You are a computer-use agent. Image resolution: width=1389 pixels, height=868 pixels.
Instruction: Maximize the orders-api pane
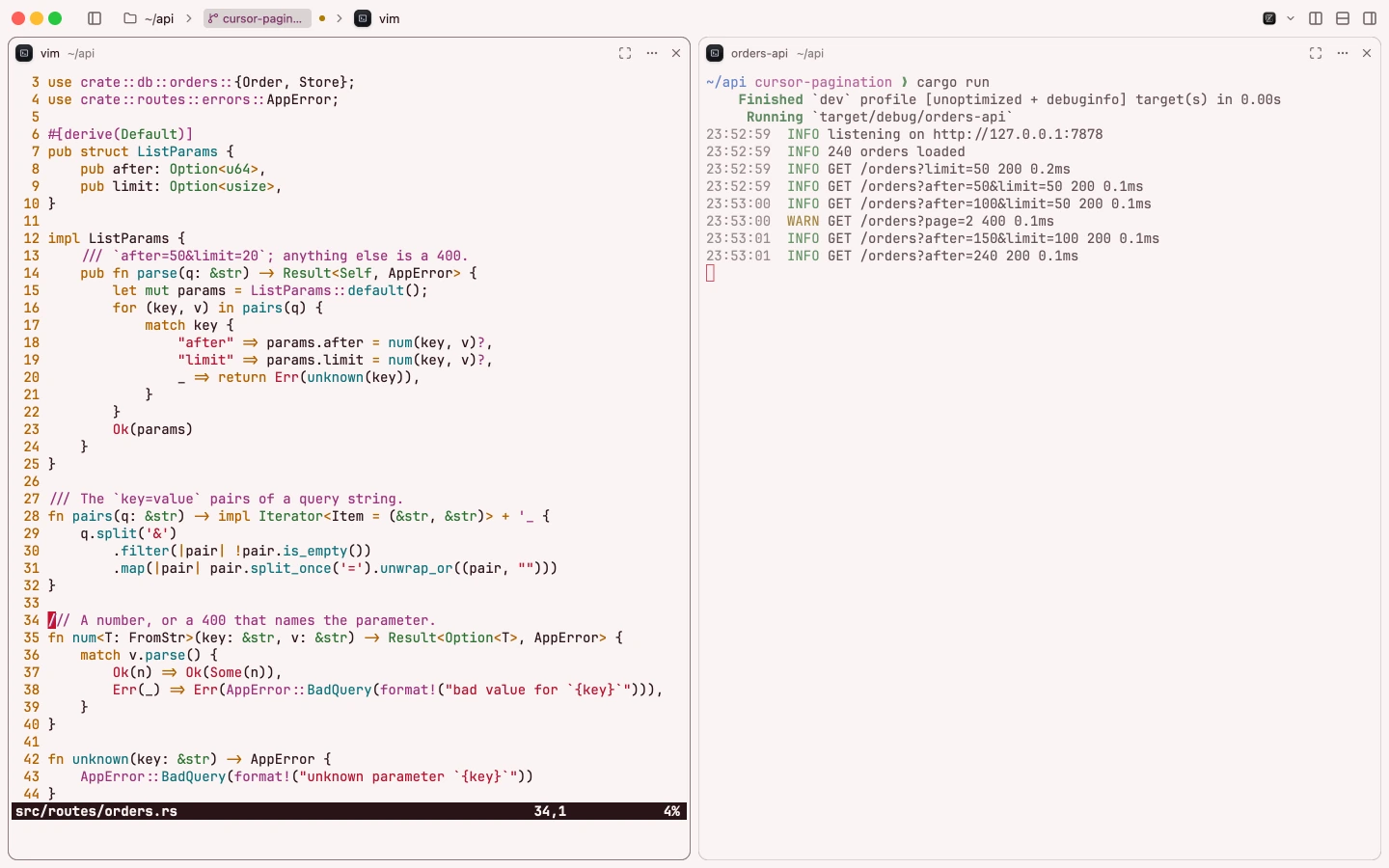1316,53
